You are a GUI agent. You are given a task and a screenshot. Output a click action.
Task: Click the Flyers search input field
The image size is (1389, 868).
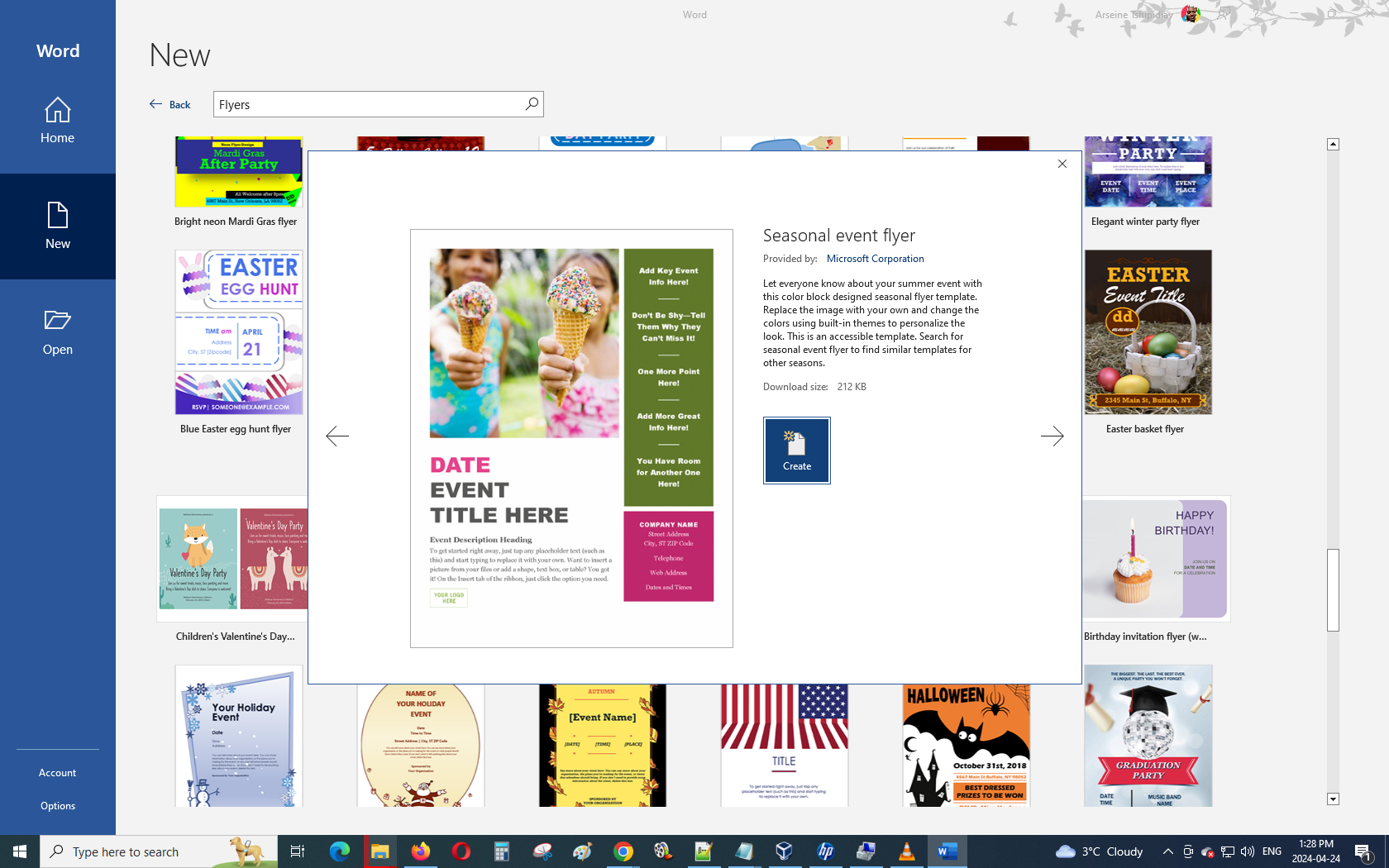(368, 104)
